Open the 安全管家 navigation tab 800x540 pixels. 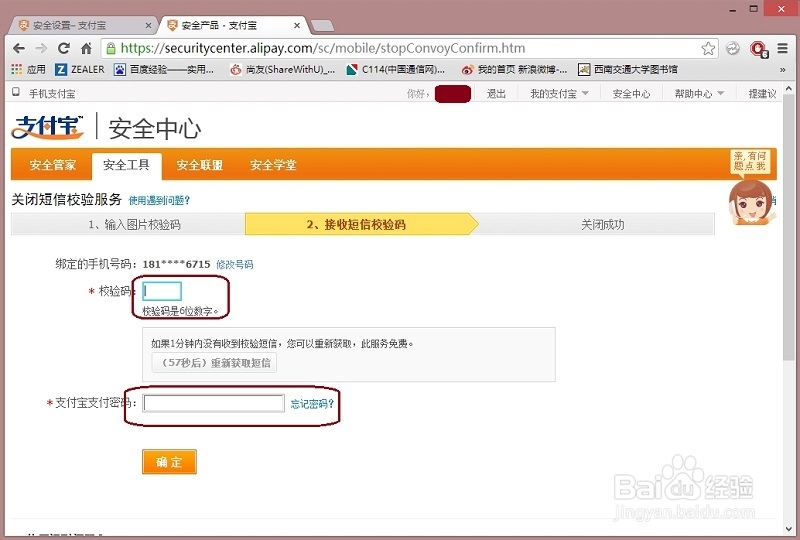coord(53,165)
